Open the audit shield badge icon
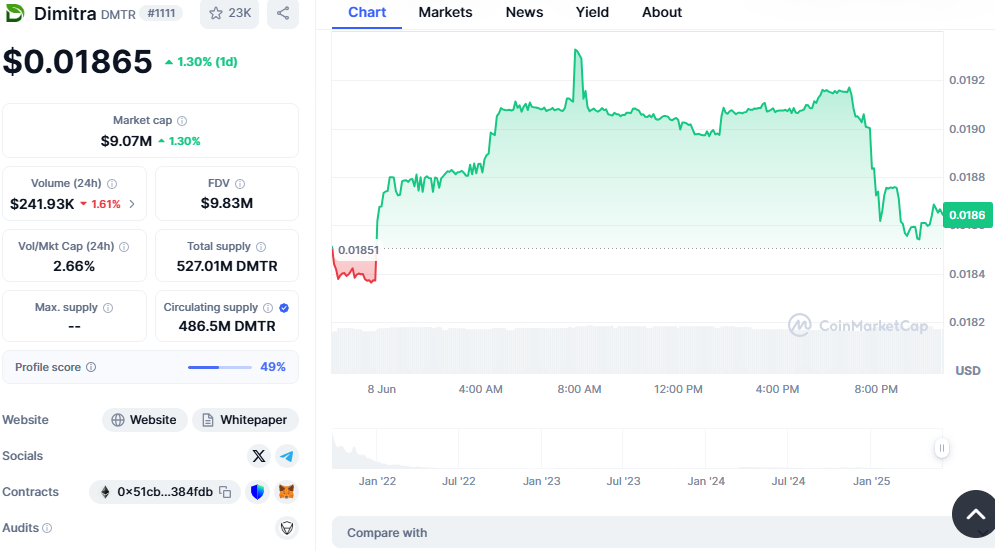 tap(287, 528)
